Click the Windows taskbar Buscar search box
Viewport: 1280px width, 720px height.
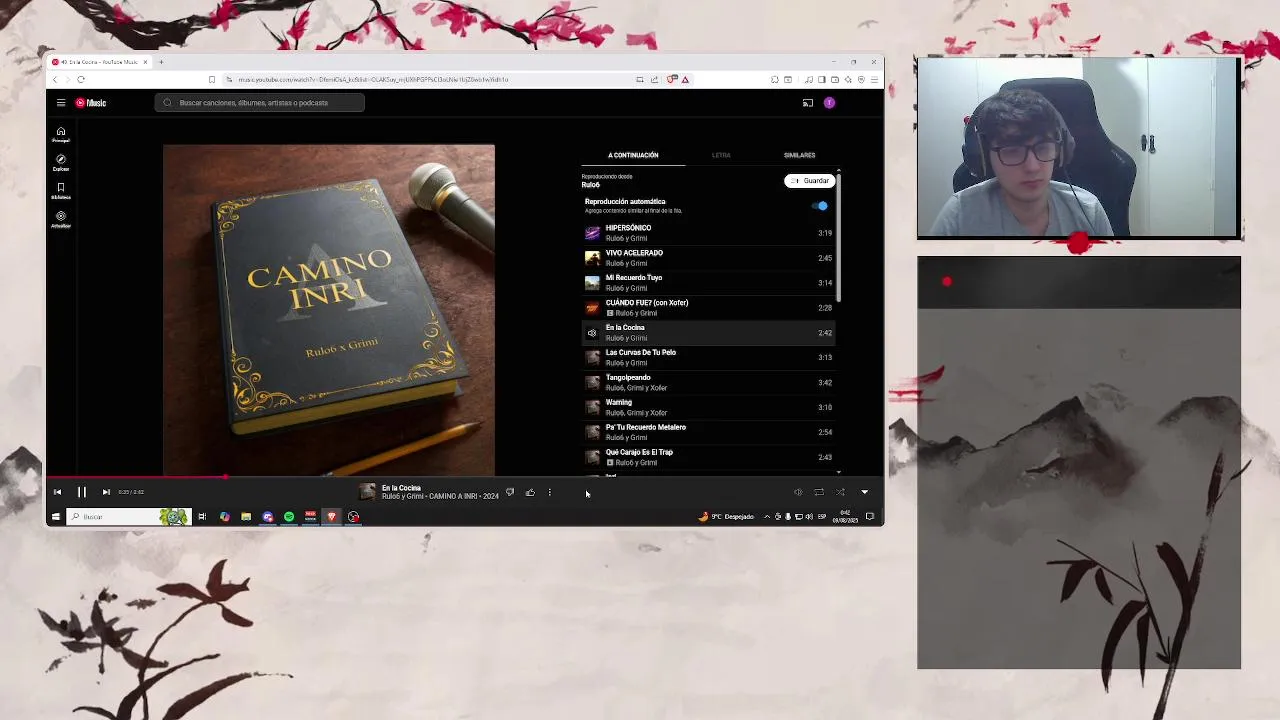click(128, 517)
